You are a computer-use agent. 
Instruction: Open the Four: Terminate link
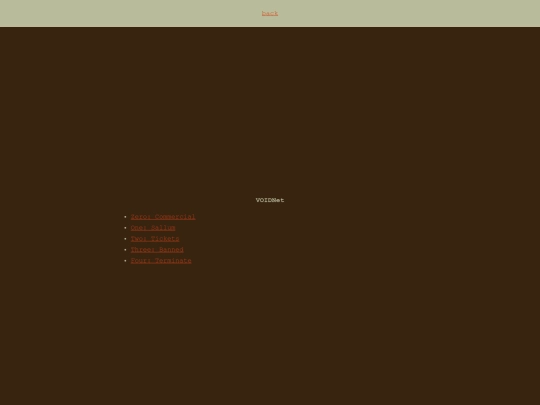point(161,261)
